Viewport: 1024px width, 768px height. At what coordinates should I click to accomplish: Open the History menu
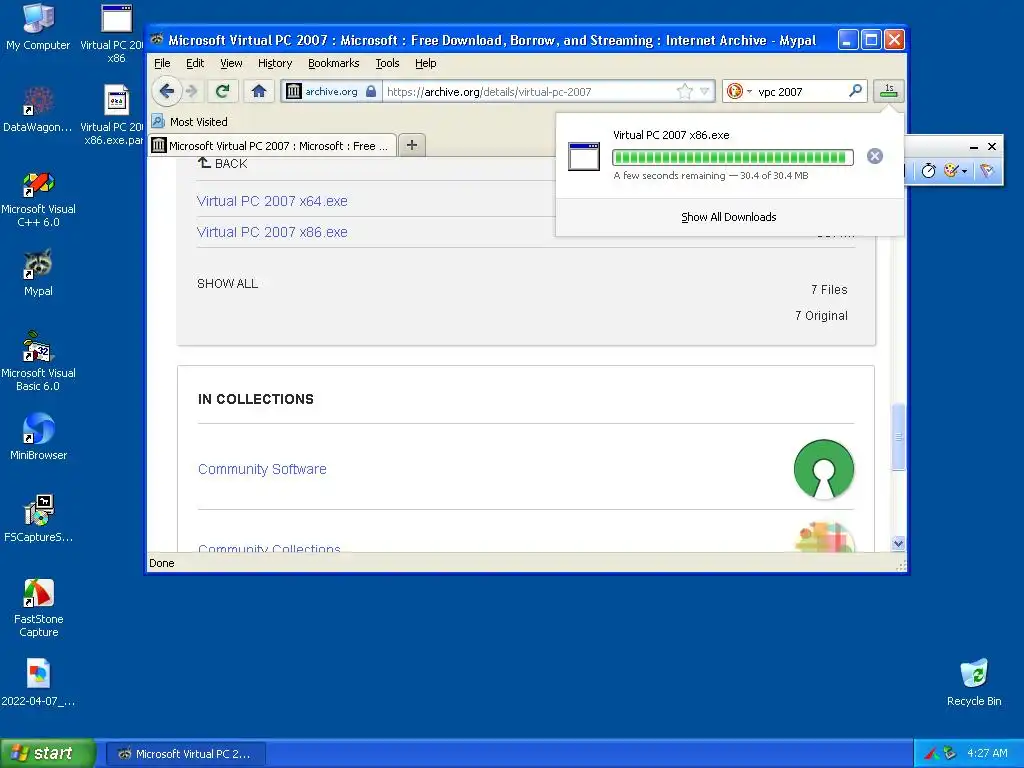coord(274,63)
